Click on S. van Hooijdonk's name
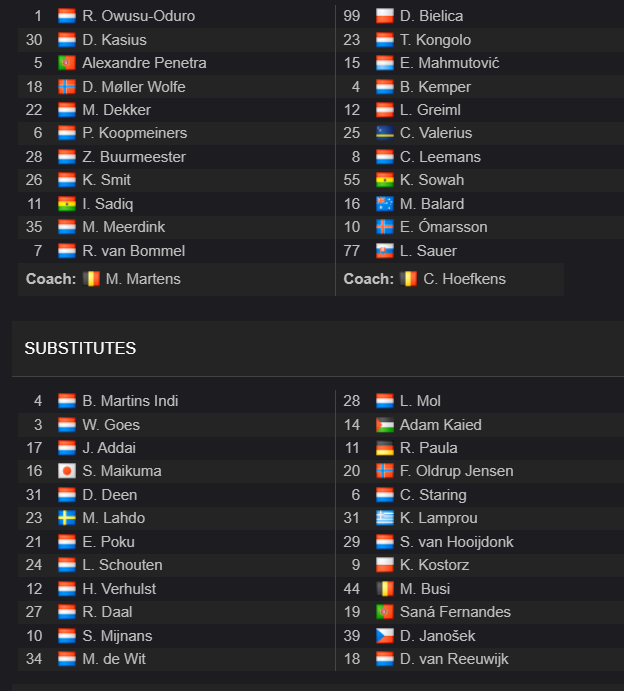Screen dimensions: 624x691 coord(457,542)
